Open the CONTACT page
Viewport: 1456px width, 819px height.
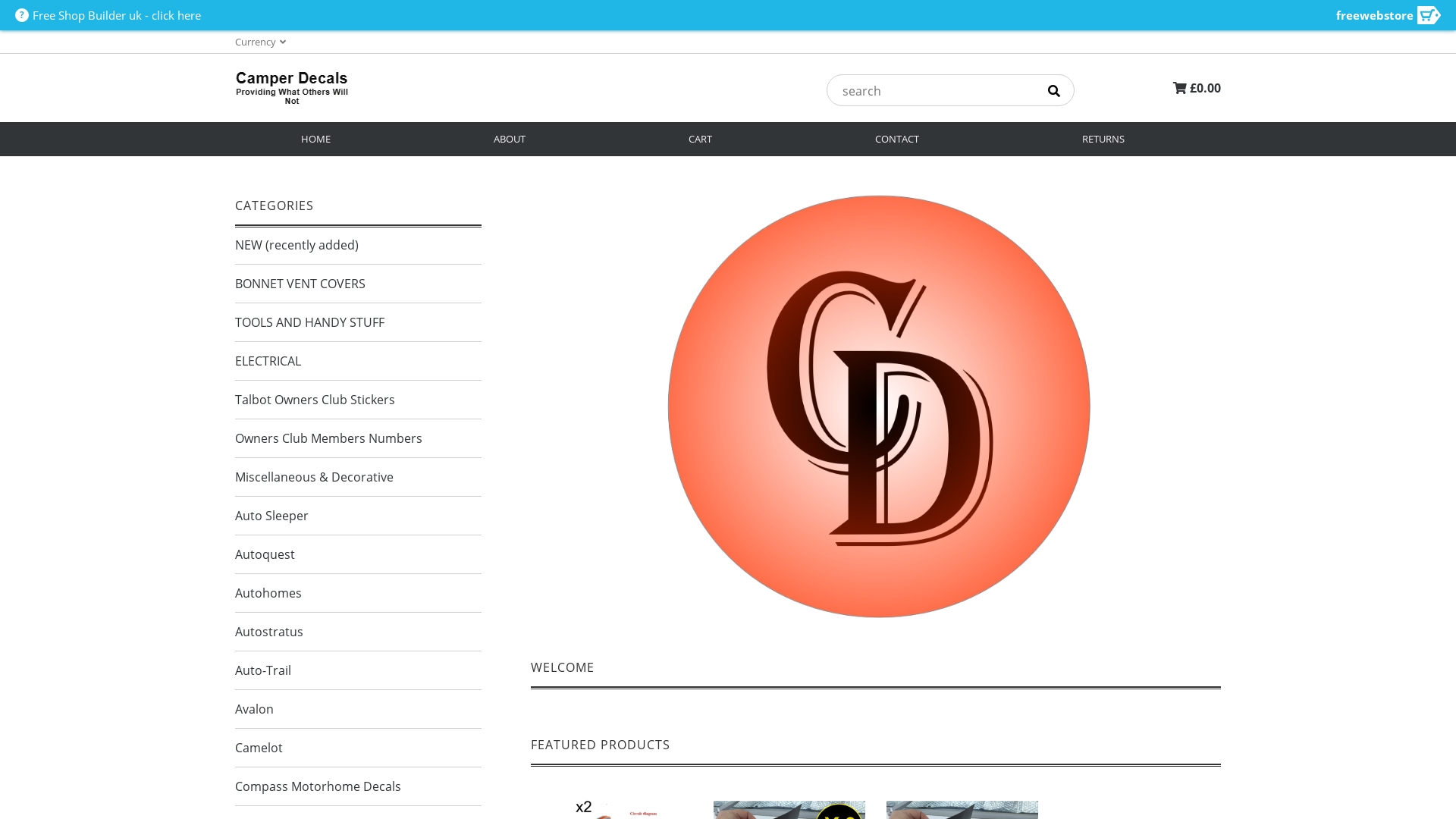[x=896, y=139]
